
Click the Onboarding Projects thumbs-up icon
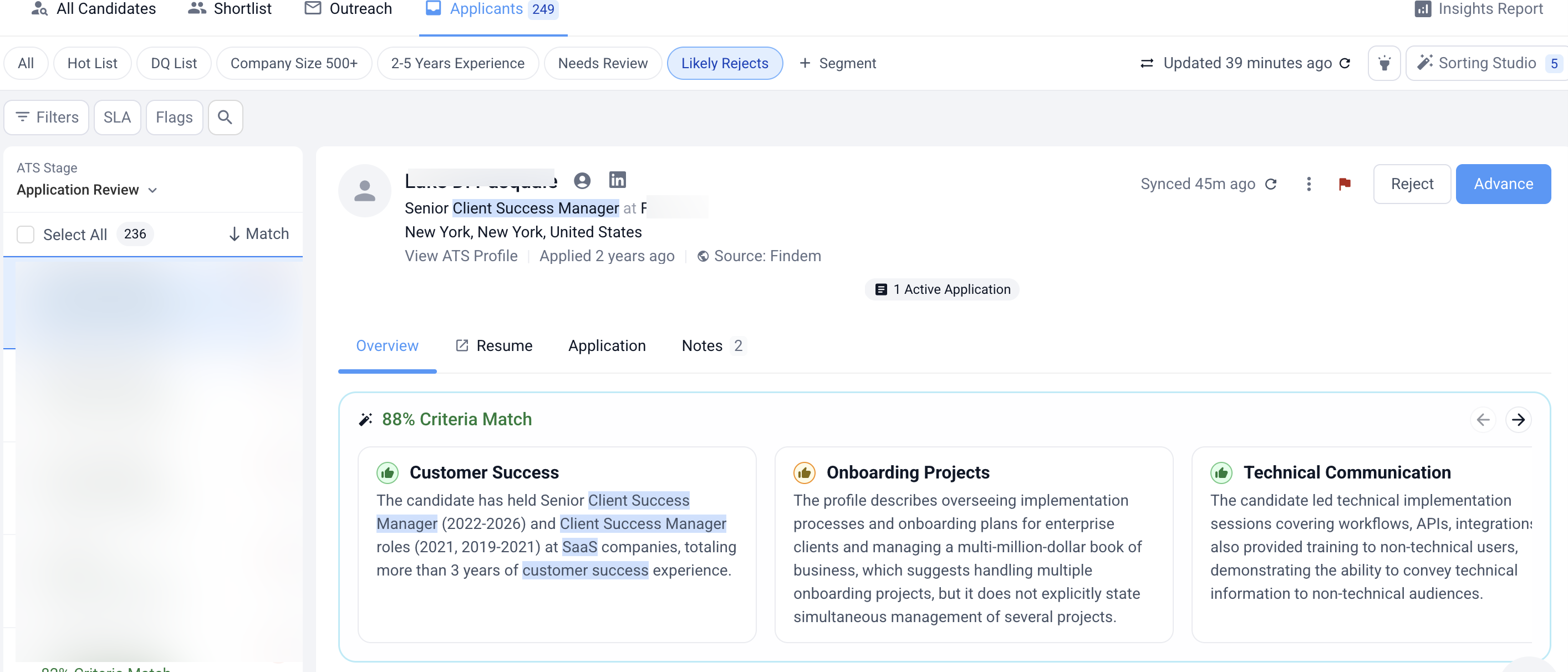pyautogui.click(x=804, y=473)
